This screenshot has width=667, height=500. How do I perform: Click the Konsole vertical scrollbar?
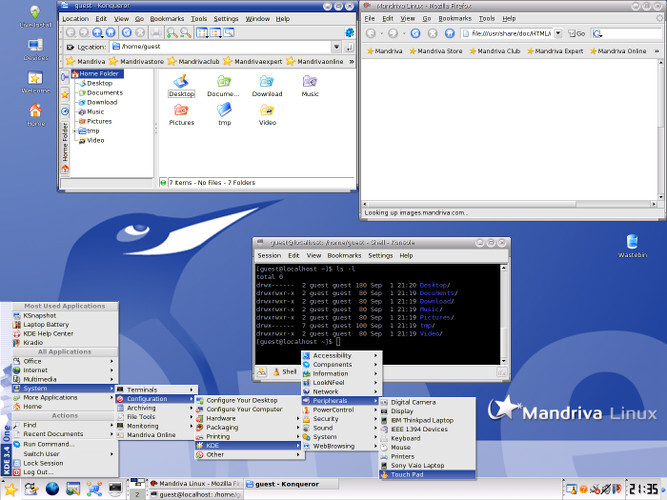(504, 314)
